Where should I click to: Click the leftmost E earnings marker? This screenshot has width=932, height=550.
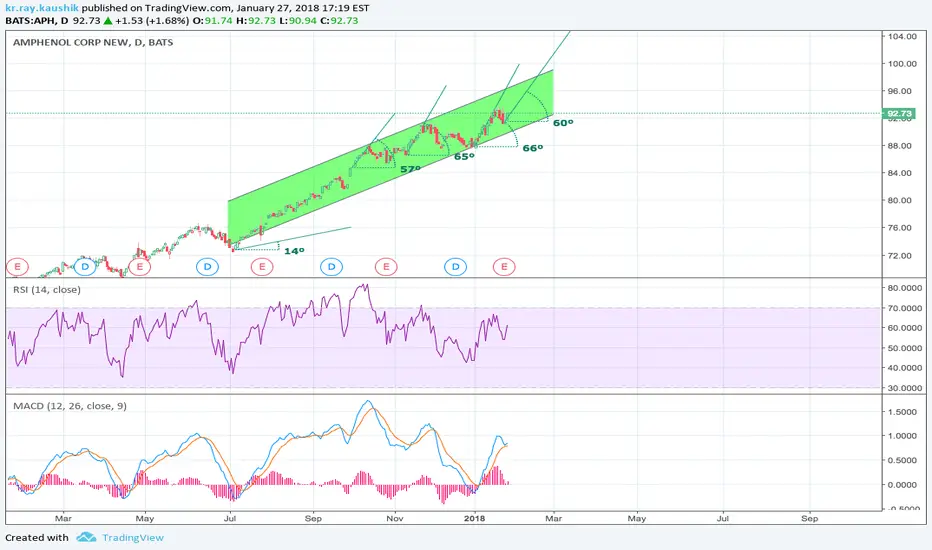[17, 266]
